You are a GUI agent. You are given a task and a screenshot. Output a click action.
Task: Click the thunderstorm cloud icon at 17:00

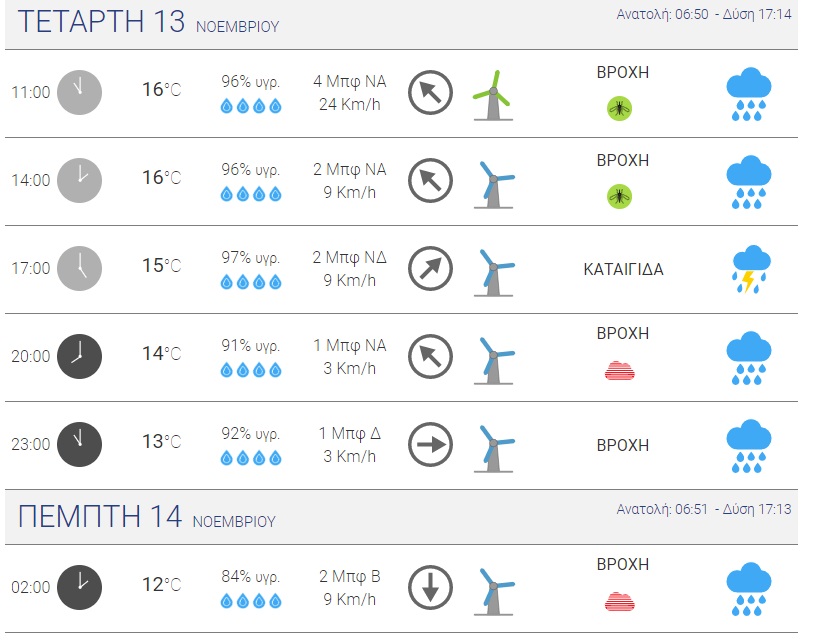point(748,270)
